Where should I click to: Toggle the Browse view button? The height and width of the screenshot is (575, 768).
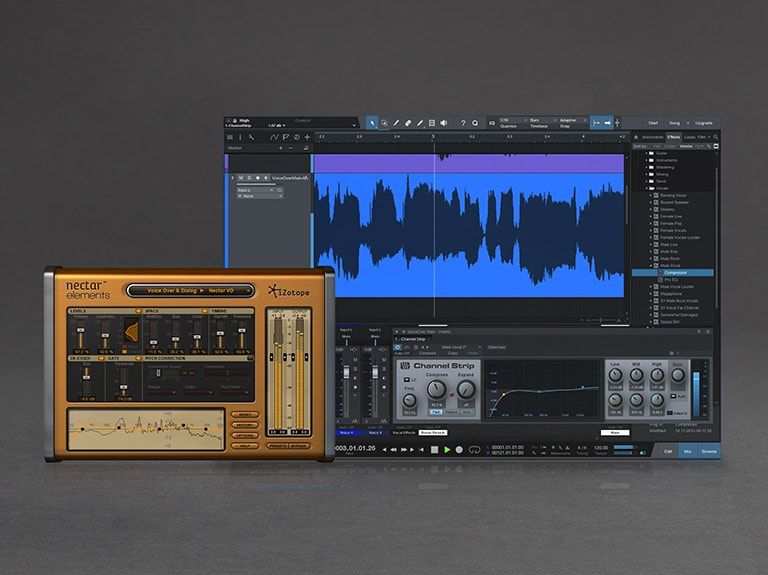click(x=709, y=451)
